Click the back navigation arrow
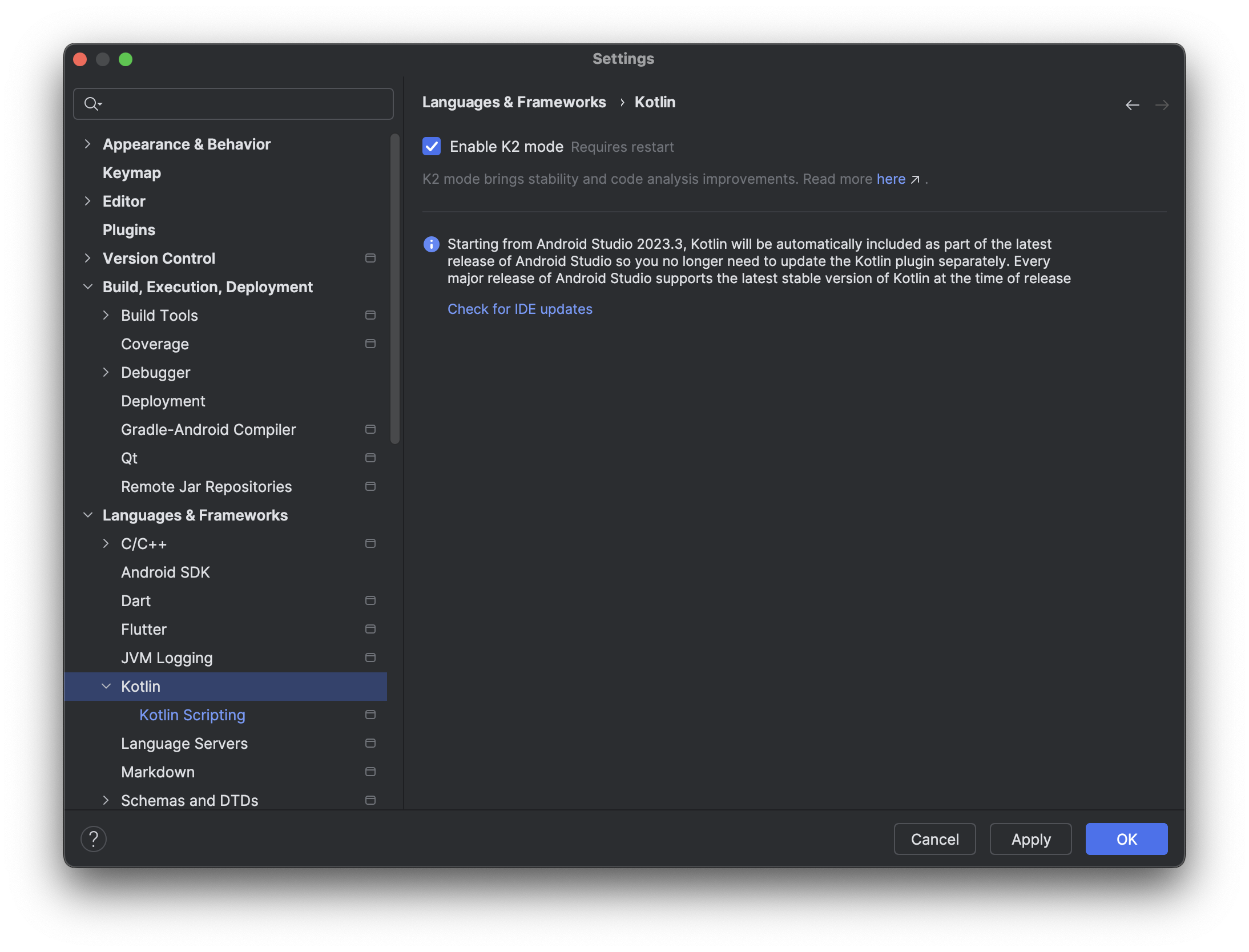The width and height of the screenshot is (1249, 952). pyautogui.click(x=1132, y=105)
